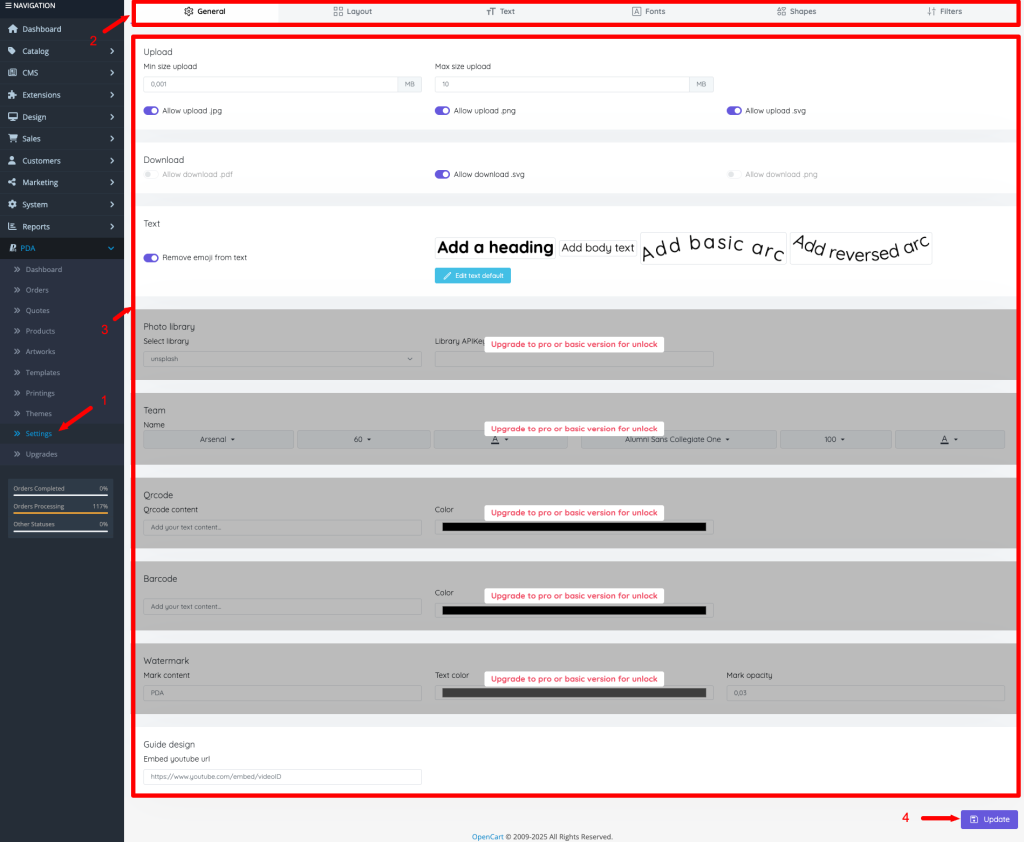Turn off Remove emoji from text
1024x842 pixels.
click(x=151, y=257)
